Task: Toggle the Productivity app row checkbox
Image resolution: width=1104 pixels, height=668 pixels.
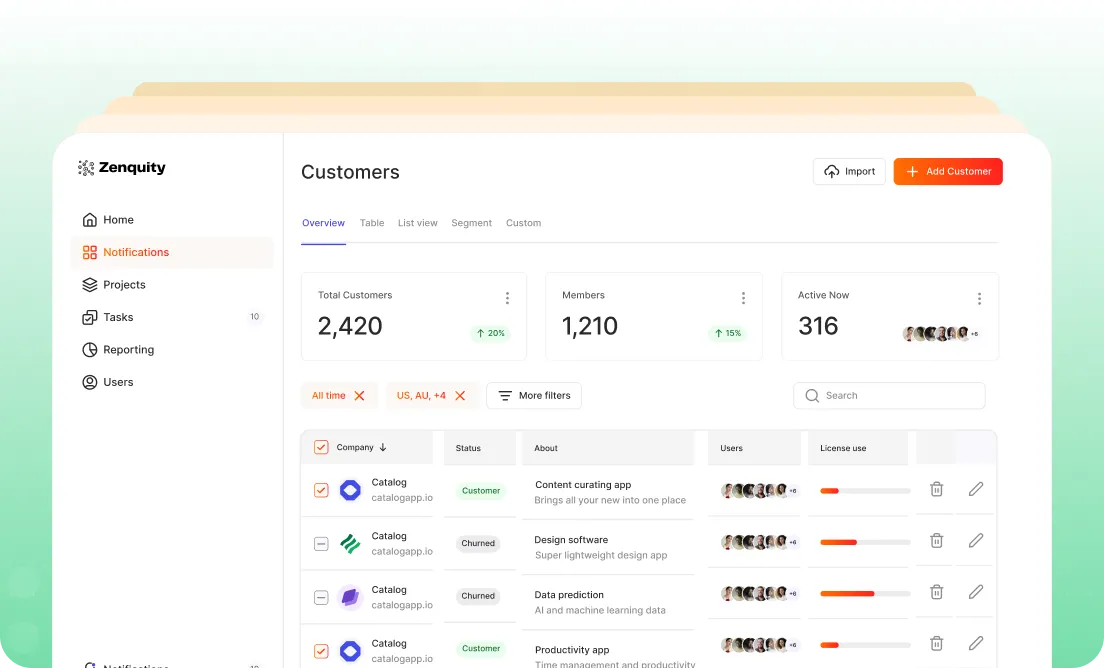Action: click(321, 651)
